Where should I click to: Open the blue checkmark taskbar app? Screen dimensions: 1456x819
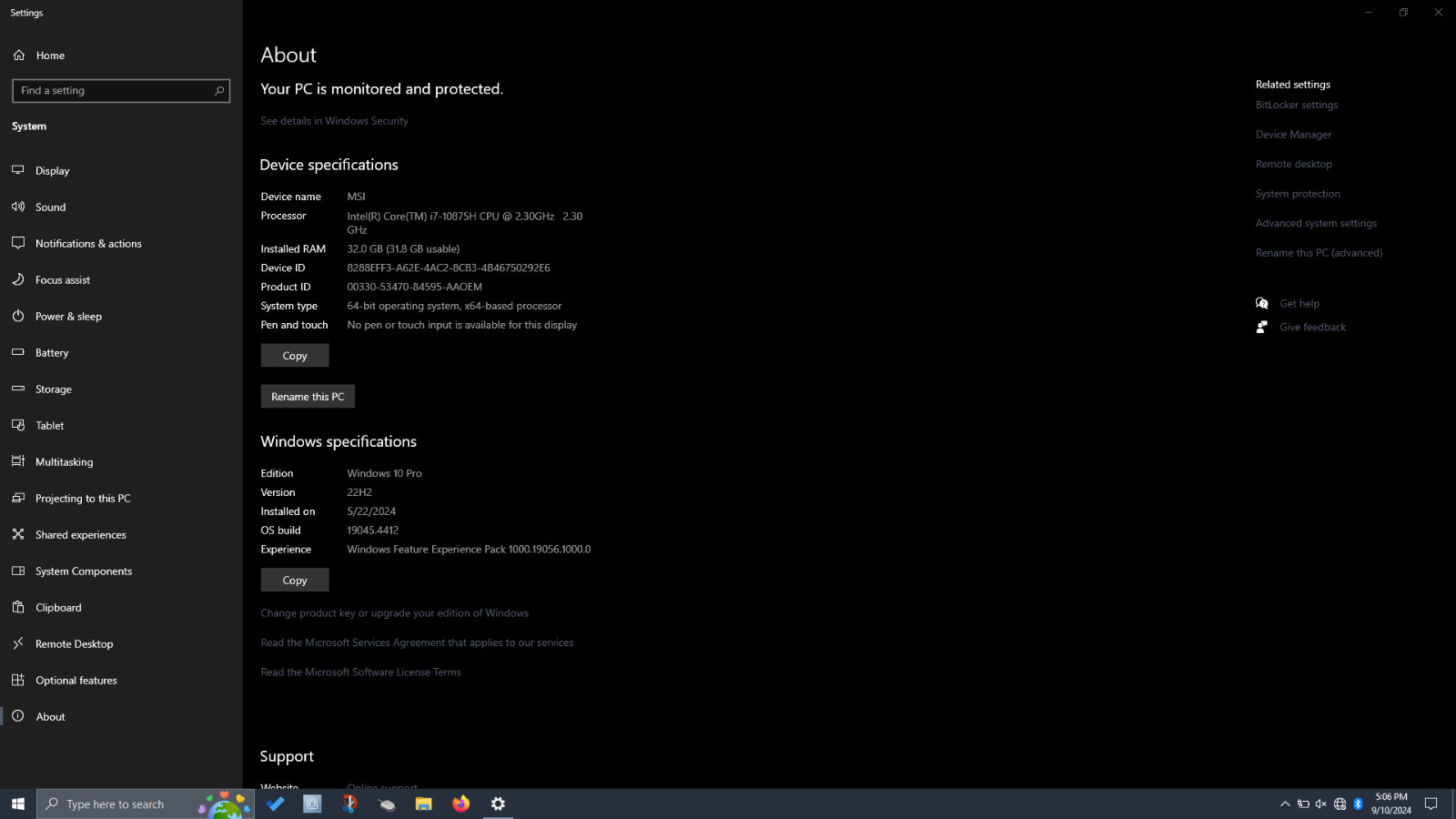click(276, 804)
